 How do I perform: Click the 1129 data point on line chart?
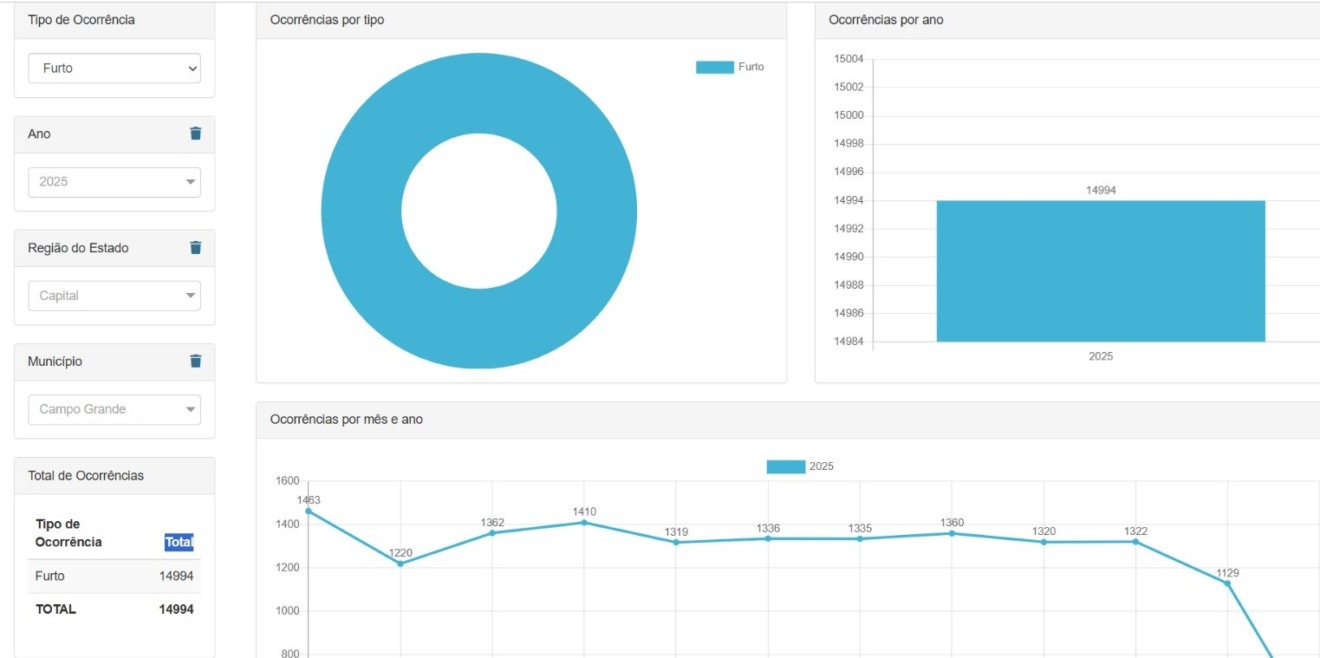coord(1227,583)
